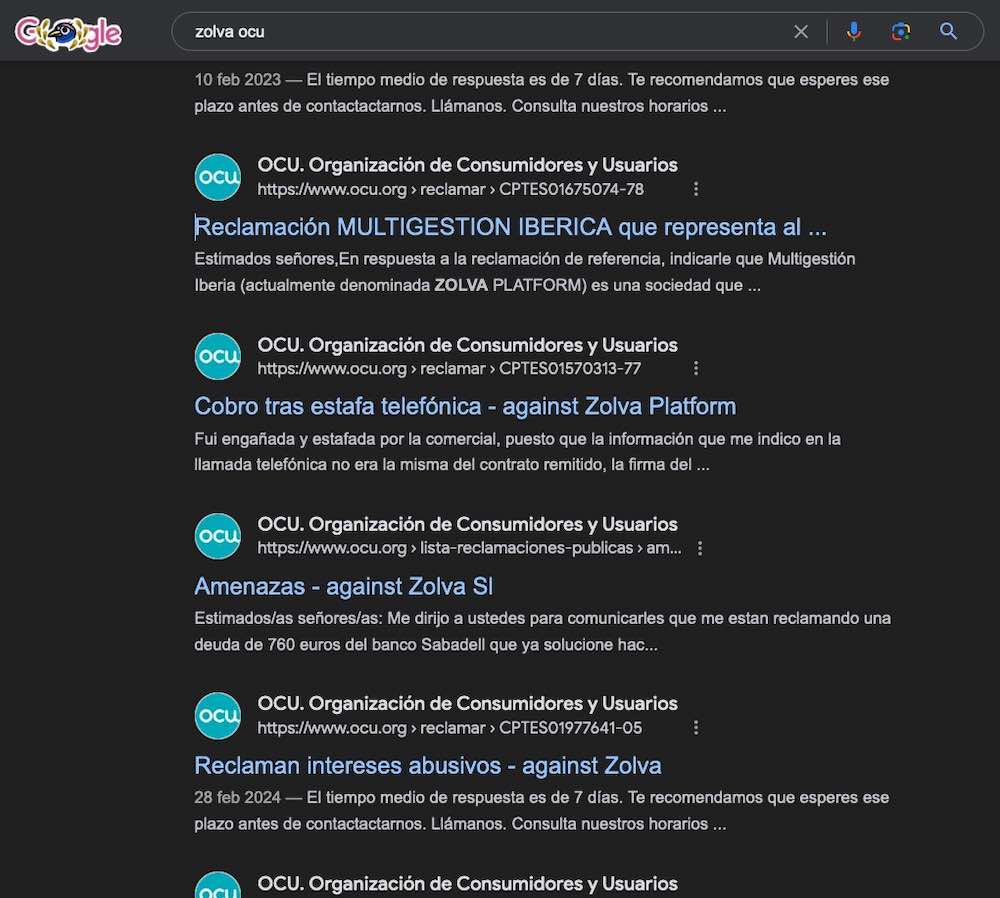The image size is (1000, 898).
Task: Open Amenazas - against Zolva Sl link
Action: click(x=343, y=586)
